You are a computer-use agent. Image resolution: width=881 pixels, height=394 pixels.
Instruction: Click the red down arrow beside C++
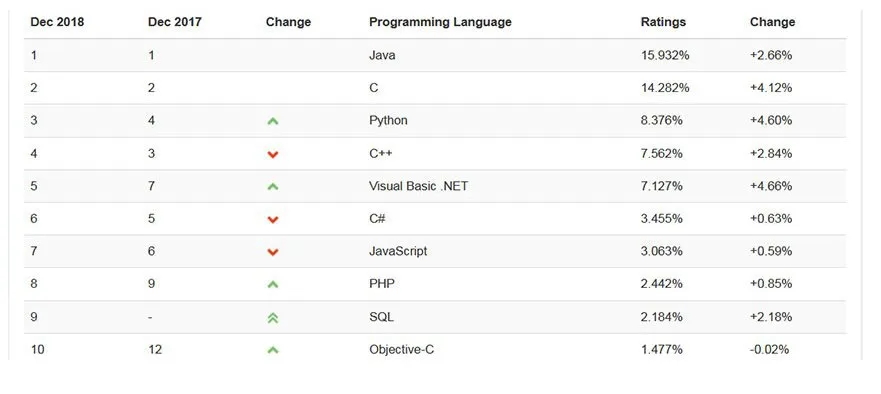tap(273, 154)
